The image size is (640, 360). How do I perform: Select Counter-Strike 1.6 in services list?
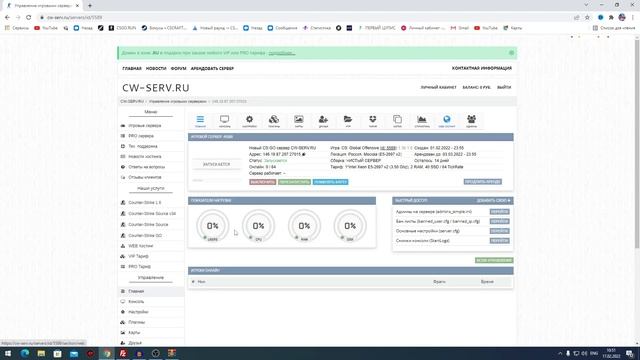[x=144, y=202]
